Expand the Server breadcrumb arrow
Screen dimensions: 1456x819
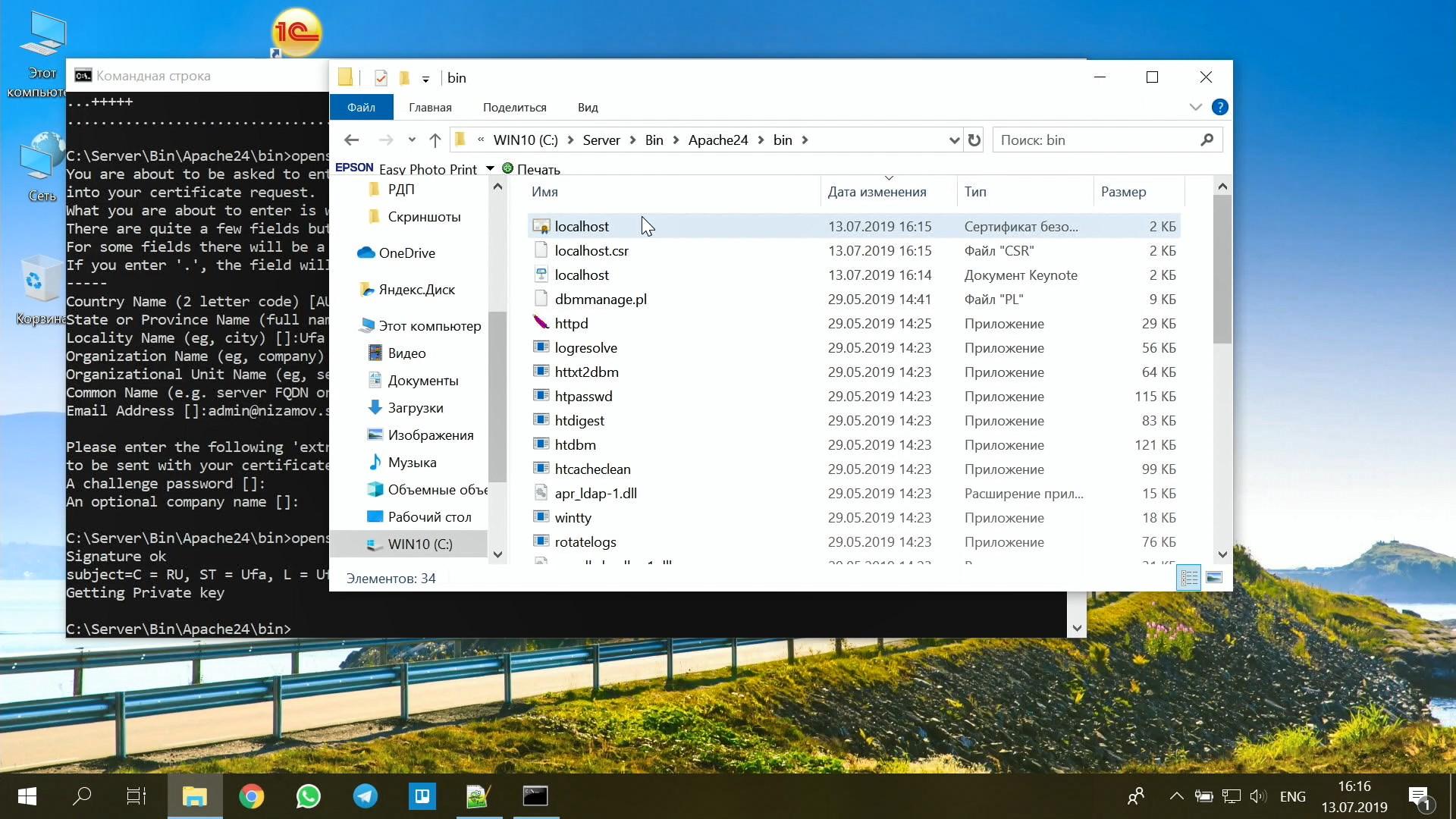click(x=632, y=140)
